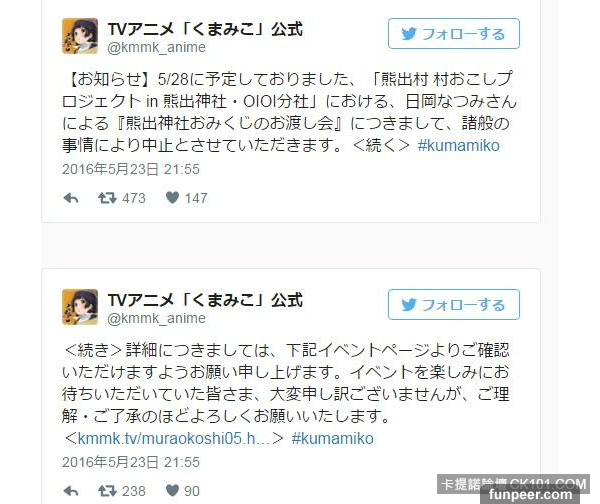Reply to the first Kumamiko tweet
The image size is (600, 504).
tap(71, 198)
